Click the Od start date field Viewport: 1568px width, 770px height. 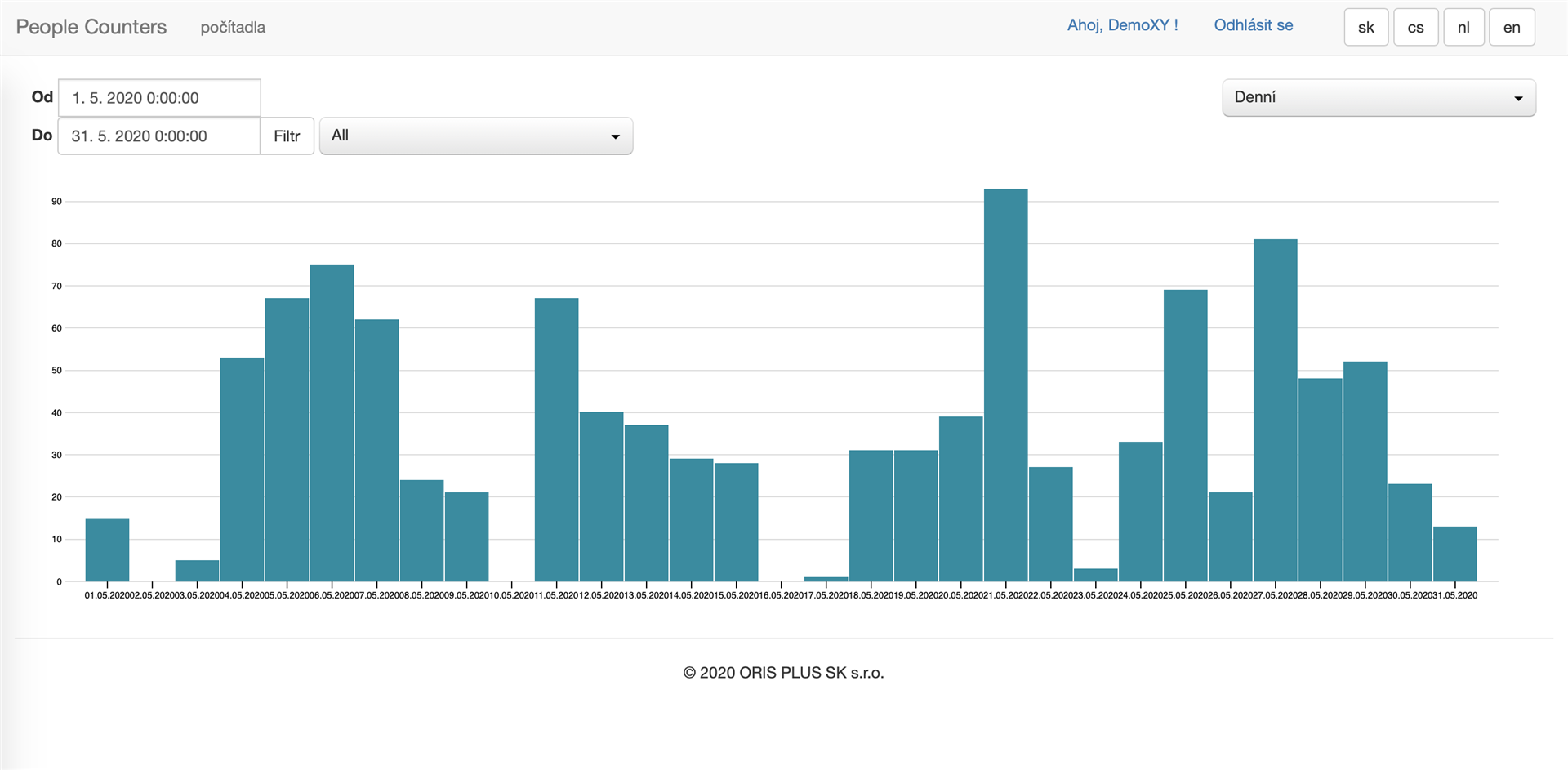(159, 98)
